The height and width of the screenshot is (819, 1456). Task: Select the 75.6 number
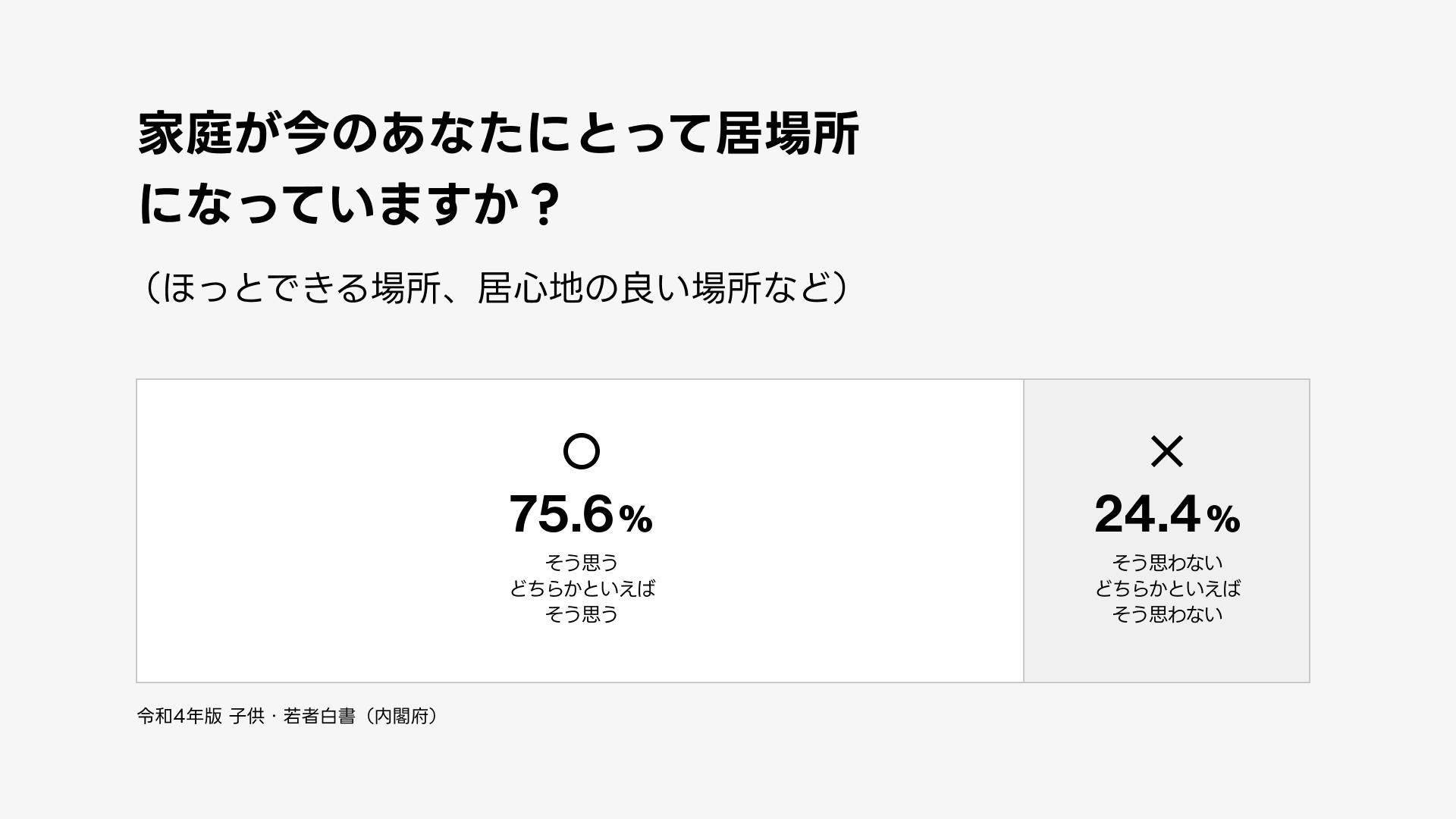pos(560,515)
